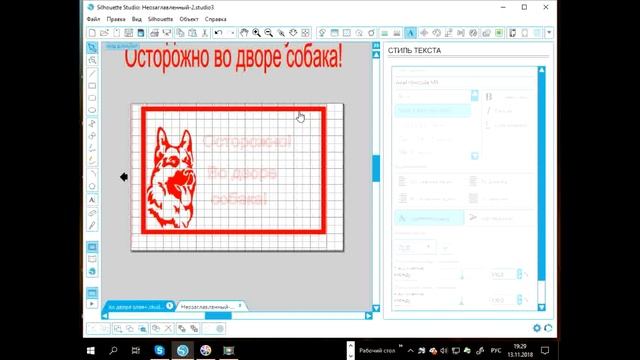Open the Silhouette menu
Viewport: 640px width, 360px height.
click(x=160, y=19)
